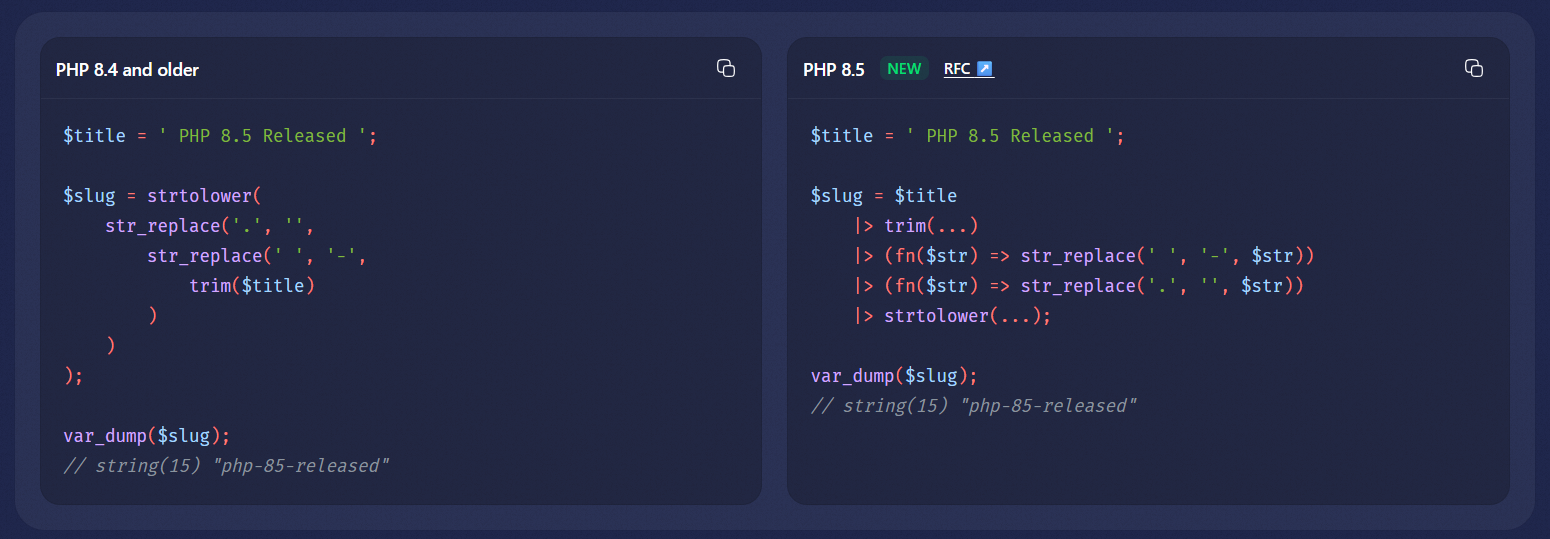Copy the PHP 8.5 code snippet
Viewport: 1550px width, 539px height.
1473,68
